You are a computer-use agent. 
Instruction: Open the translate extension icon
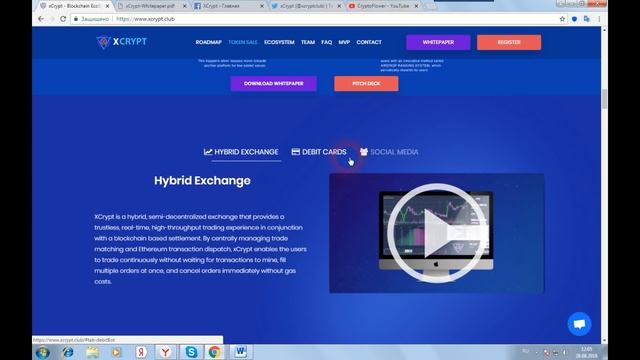point(587,19)
